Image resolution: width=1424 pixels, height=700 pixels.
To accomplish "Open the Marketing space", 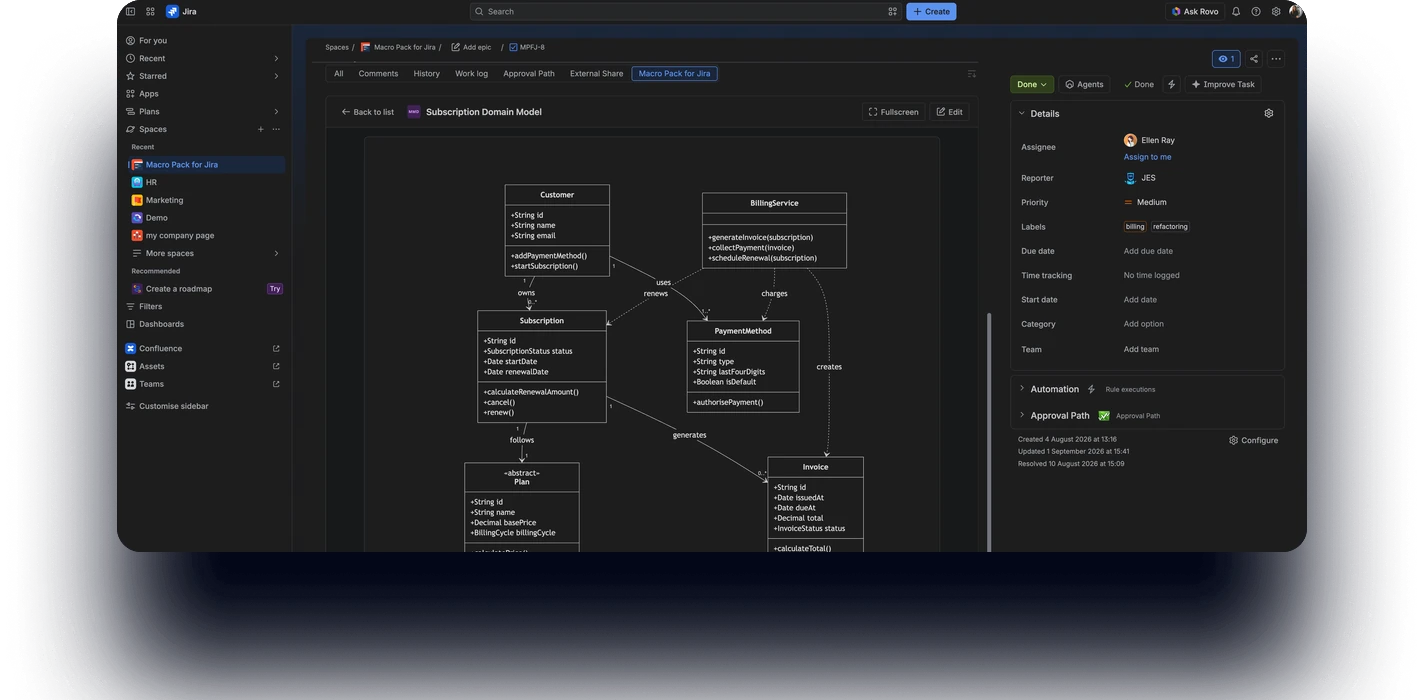I will [207, 200].
